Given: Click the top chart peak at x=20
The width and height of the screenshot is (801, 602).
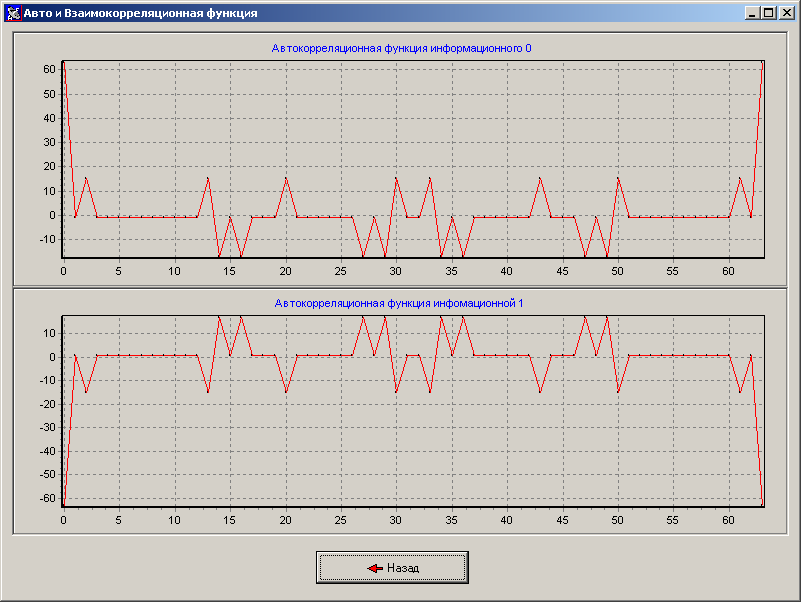Looking at the screenshot, I should click(x=286, y=178).
